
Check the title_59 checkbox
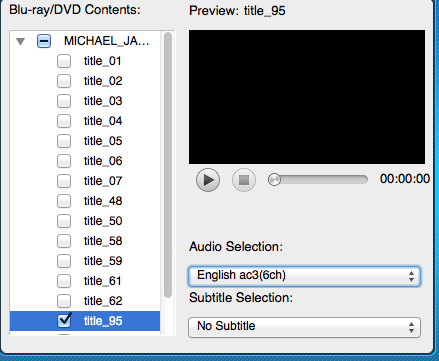pyautogui.click(x=64, y=261)
